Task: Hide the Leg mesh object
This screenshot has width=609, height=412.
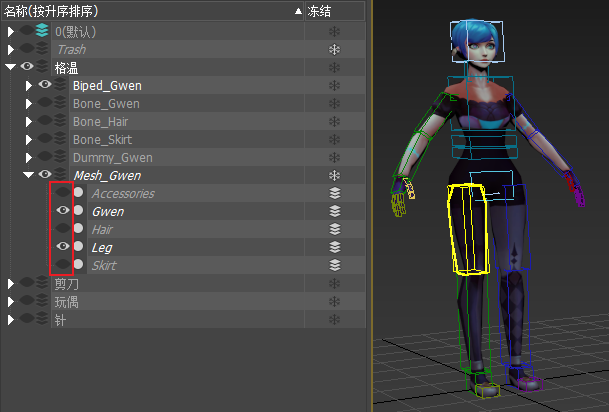Action: click(63, 247)
